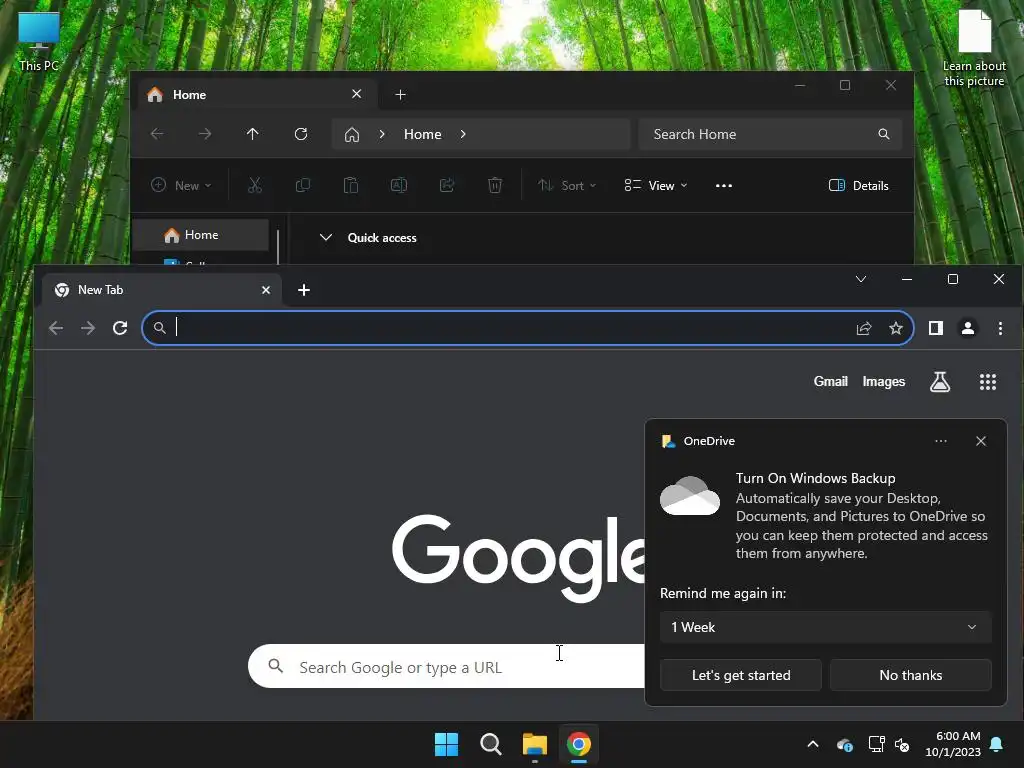This screenshot has height=768, width=1024.
Task: Click the Chrome reload page icon
Action: [x=120, y=328]
